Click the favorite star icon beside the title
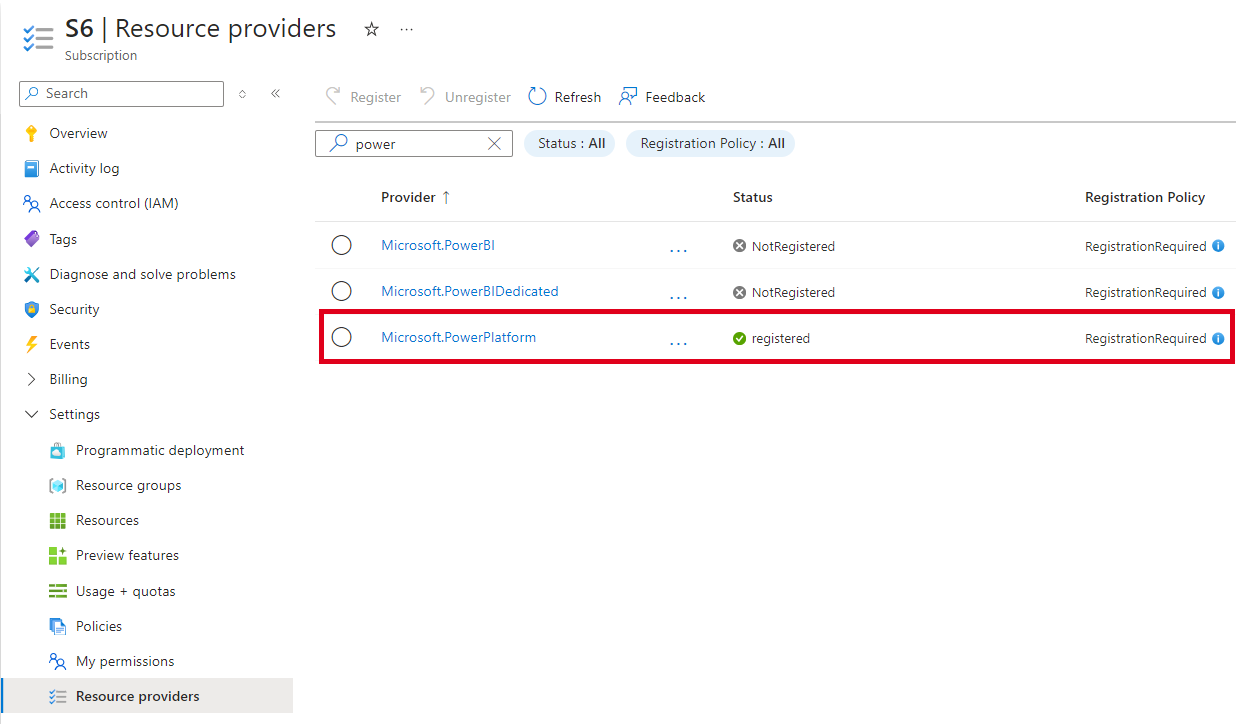Viewport: 1236px width, 724px height. point(372,30)
